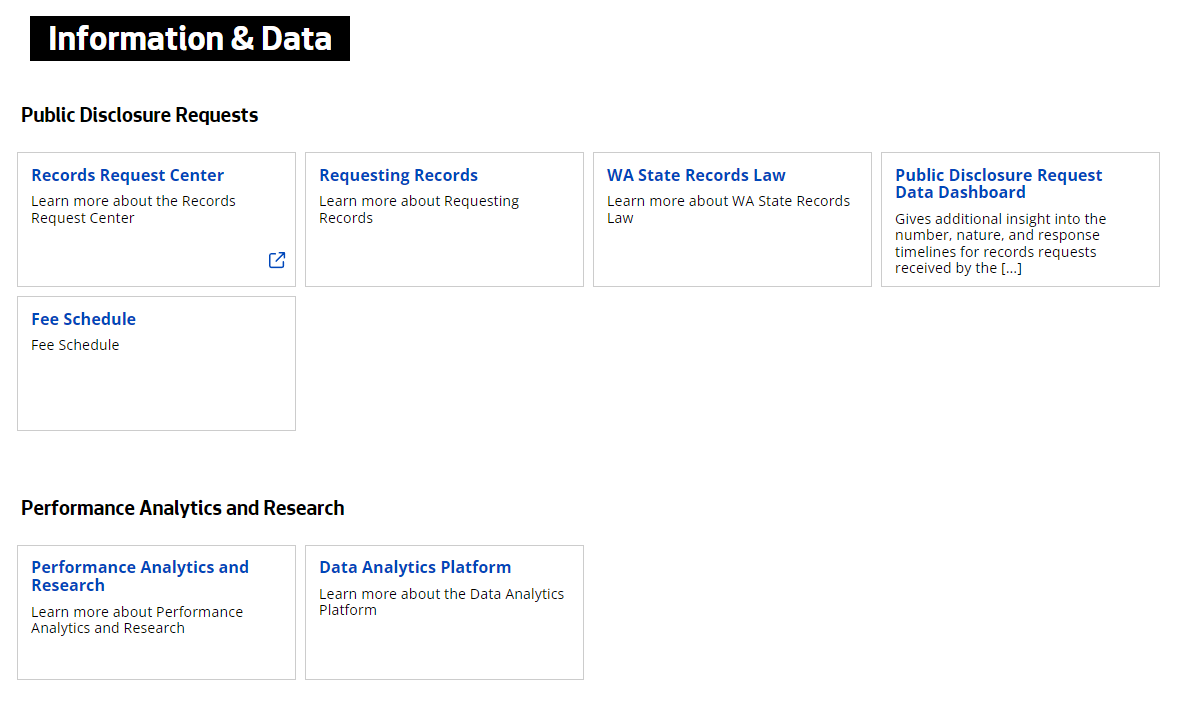Click the "Learn more about Requesting Records" description
Image resolution: width=1187 pixels, height=703 pixels.
click(x=419, y=209)
